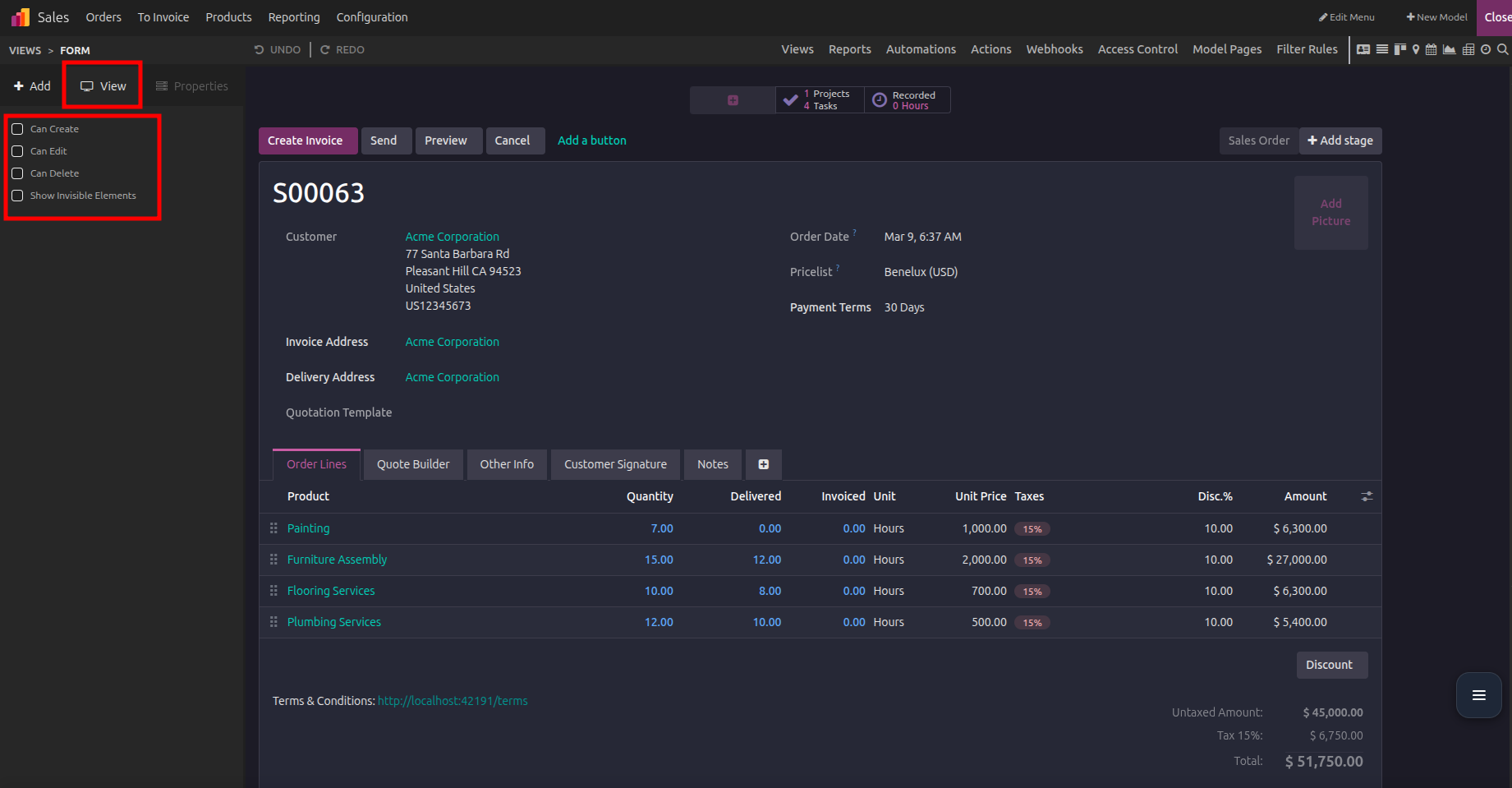
Task: Open the Pivot table view icon
Action: point(1468,49)
